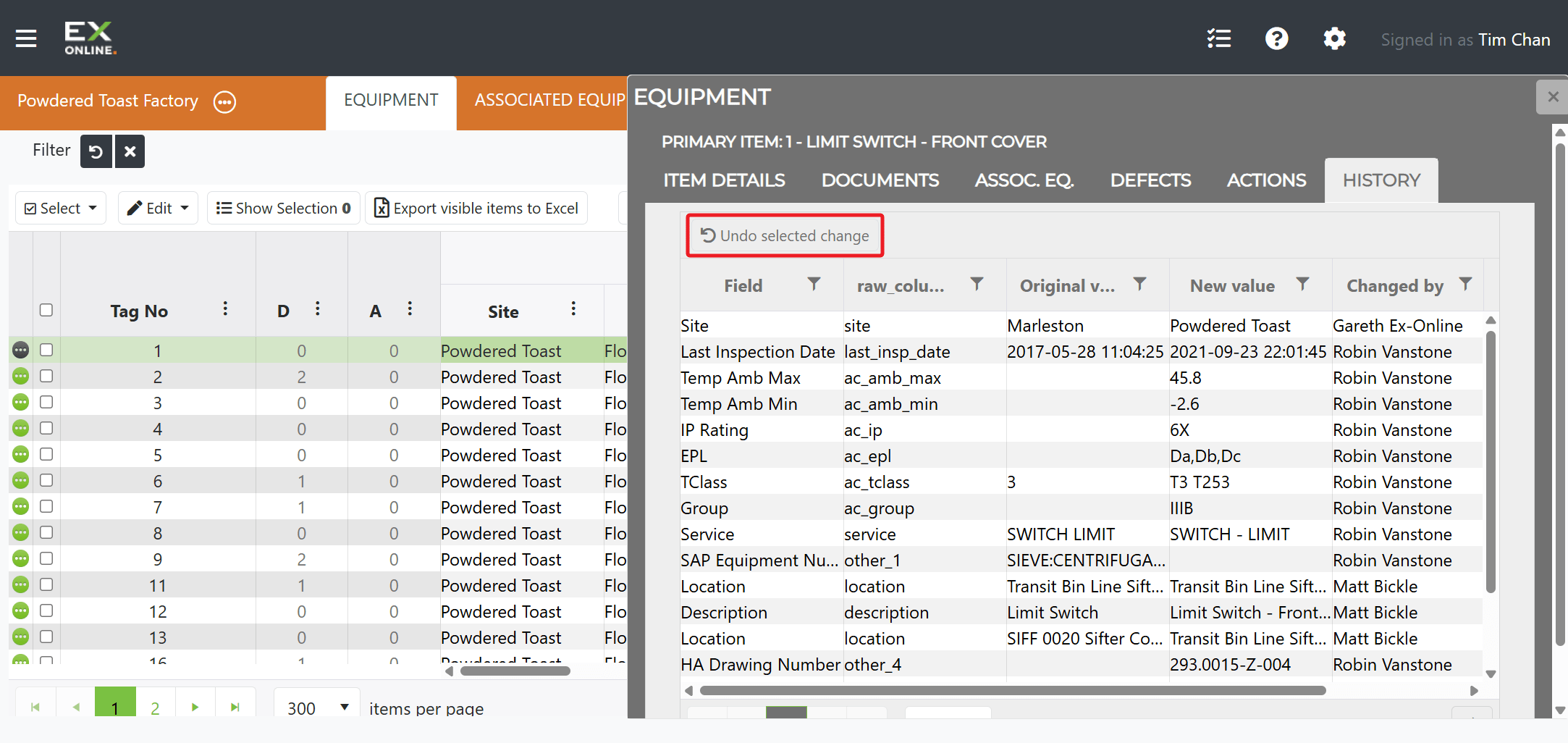Open the help question mark icon
Image resolution: width=1568 pixels, height=743 pixels.
pyautogui.click(x=1277, y=38)
